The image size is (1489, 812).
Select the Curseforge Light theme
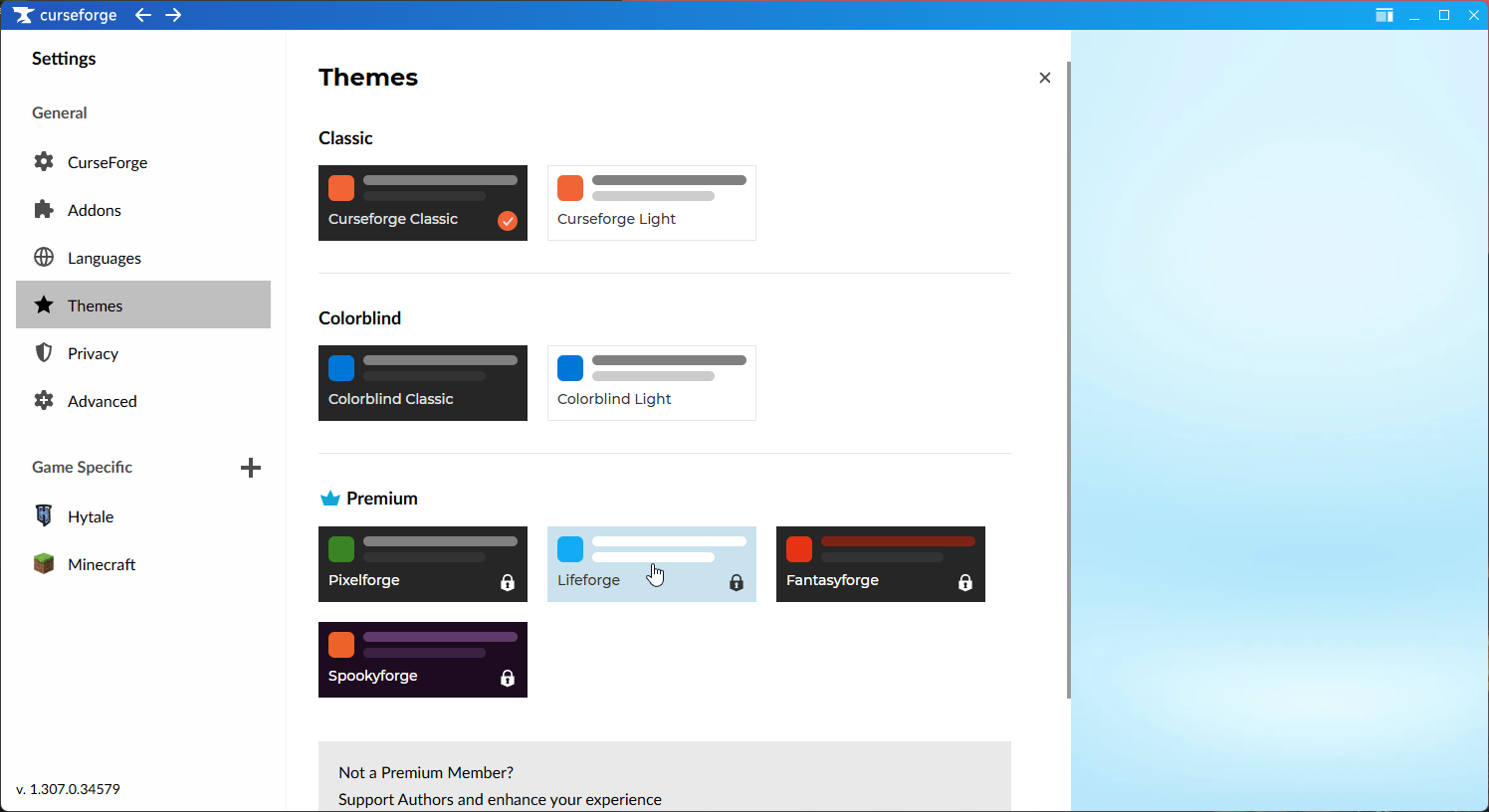(x=652, y=203)
